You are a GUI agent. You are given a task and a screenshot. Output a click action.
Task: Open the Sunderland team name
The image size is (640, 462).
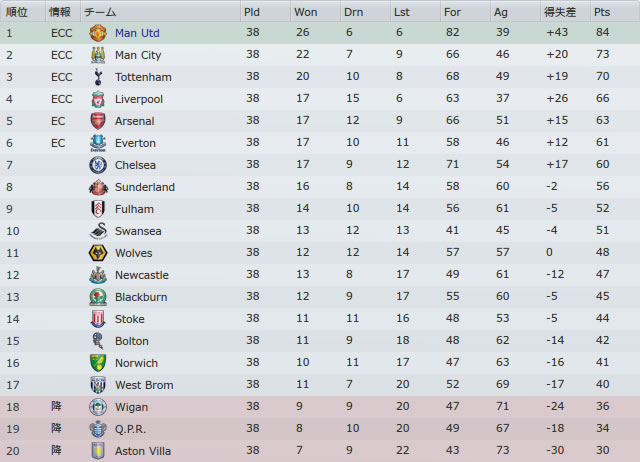(x=145, y=187)
